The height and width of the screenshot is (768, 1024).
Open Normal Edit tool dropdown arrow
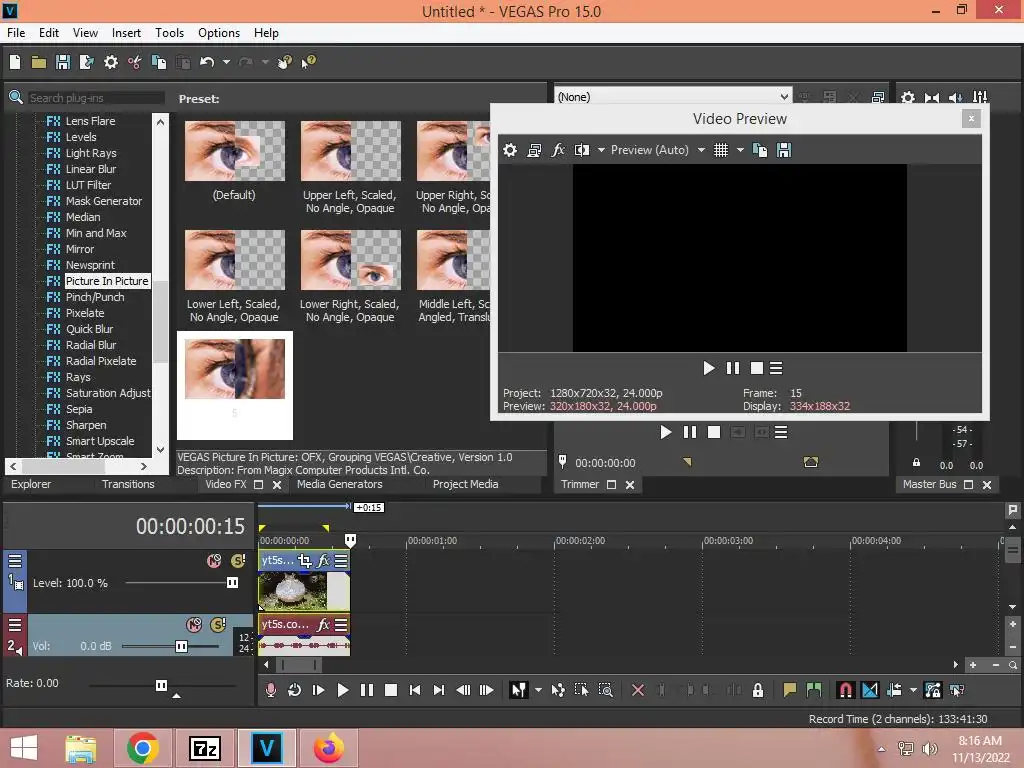point(538,690)
